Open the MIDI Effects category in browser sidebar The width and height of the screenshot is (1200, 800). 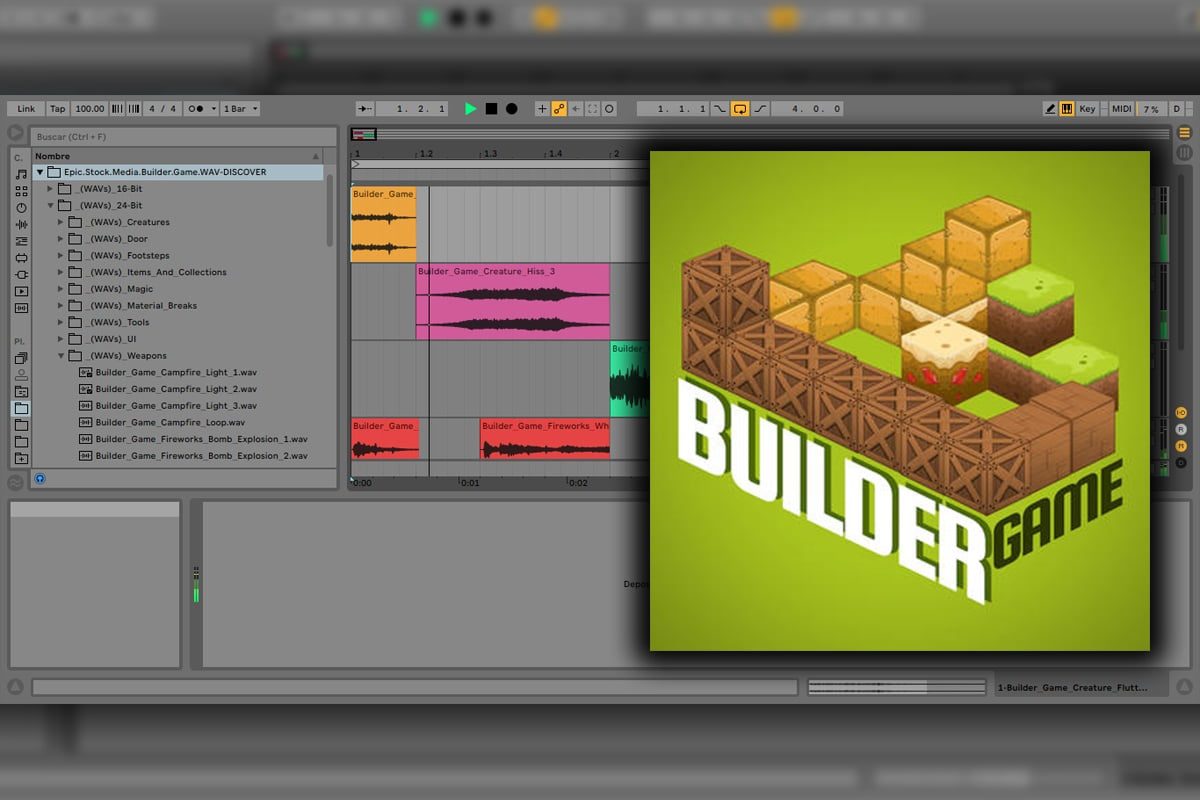tap(21, 241)
